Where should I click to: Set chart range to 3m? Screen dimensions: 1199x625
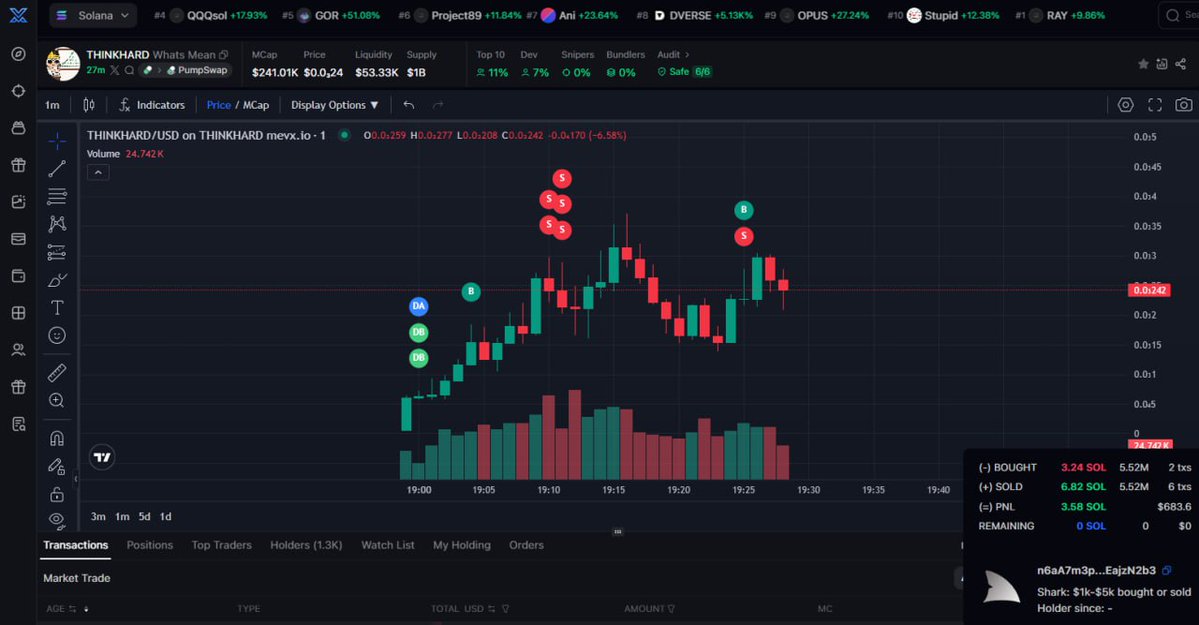click(x=98, y=516)
